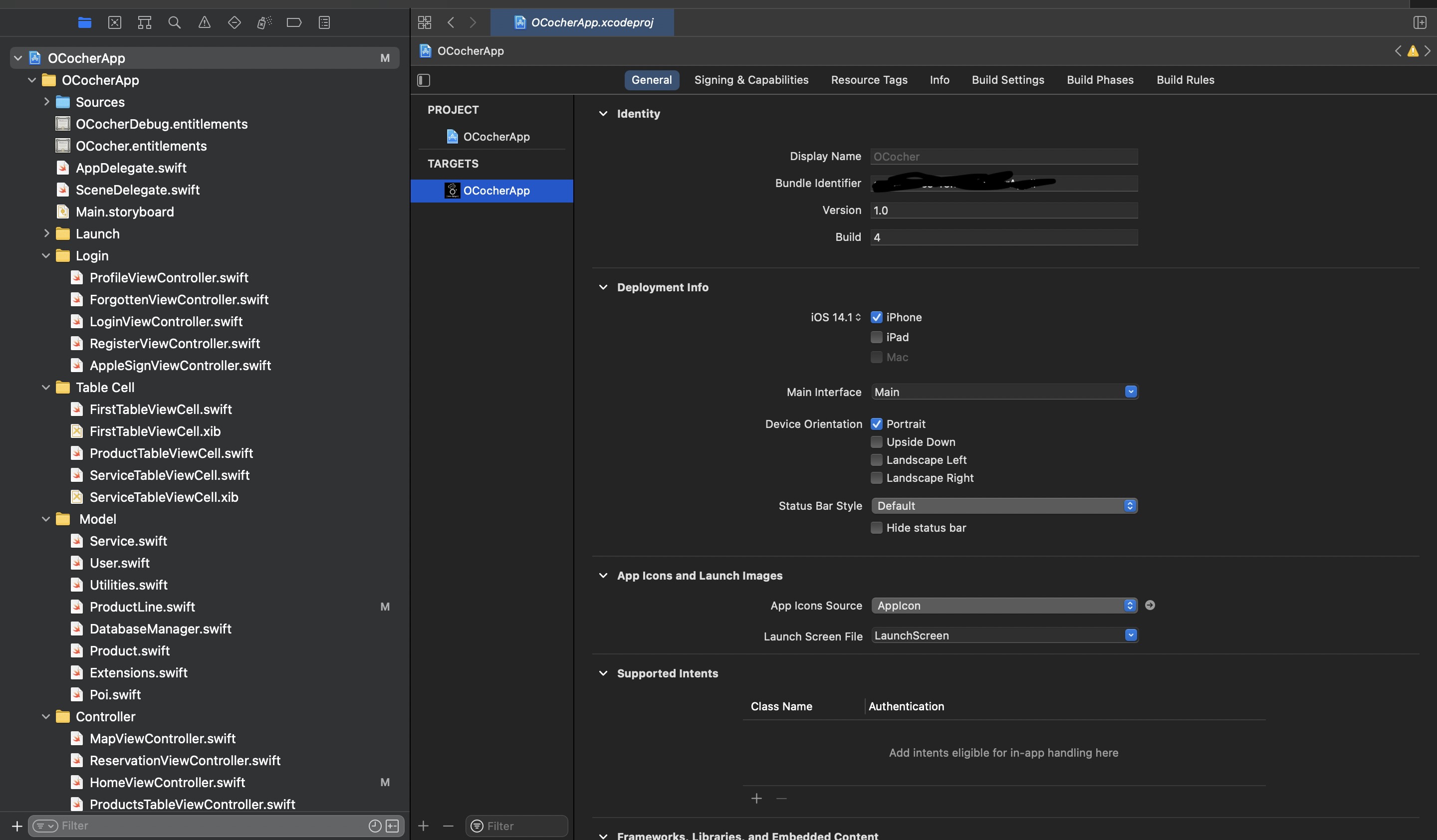Screen dimensions: 1437x840
Task: Open the Project navigator folder icon
Action: (x=84, y=22)
